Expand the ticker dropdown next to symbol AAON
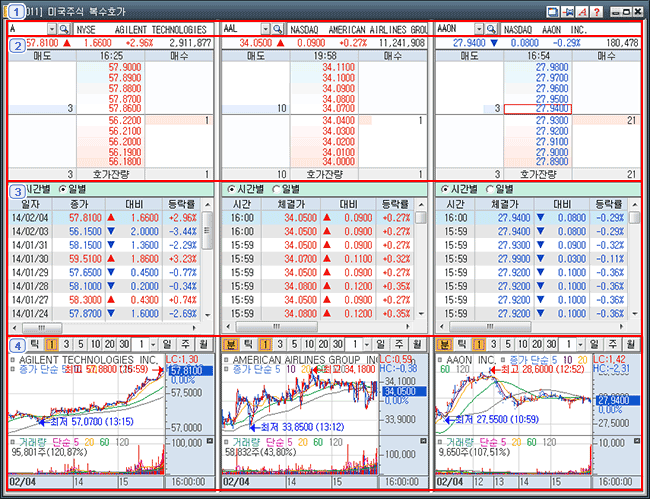The width and height of the screenshot is (650, 499). coord(479,29)
